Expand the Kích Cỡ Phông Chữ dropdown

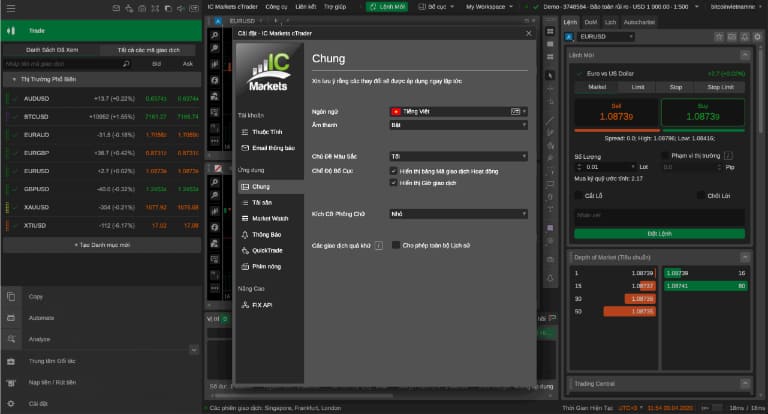[458, 213]
